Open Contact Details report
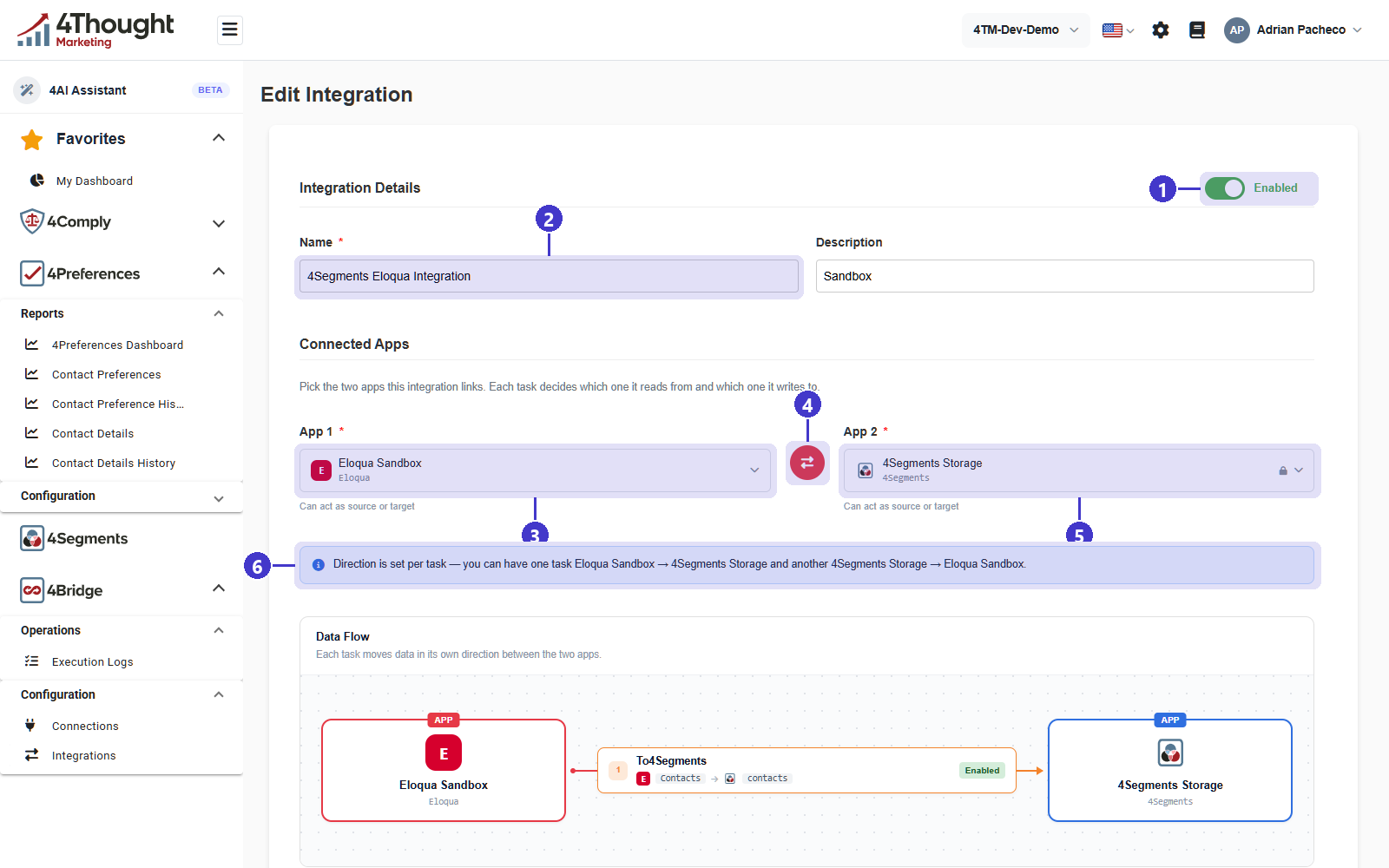Screen dimensions: 1389x868 click(92, 433)
